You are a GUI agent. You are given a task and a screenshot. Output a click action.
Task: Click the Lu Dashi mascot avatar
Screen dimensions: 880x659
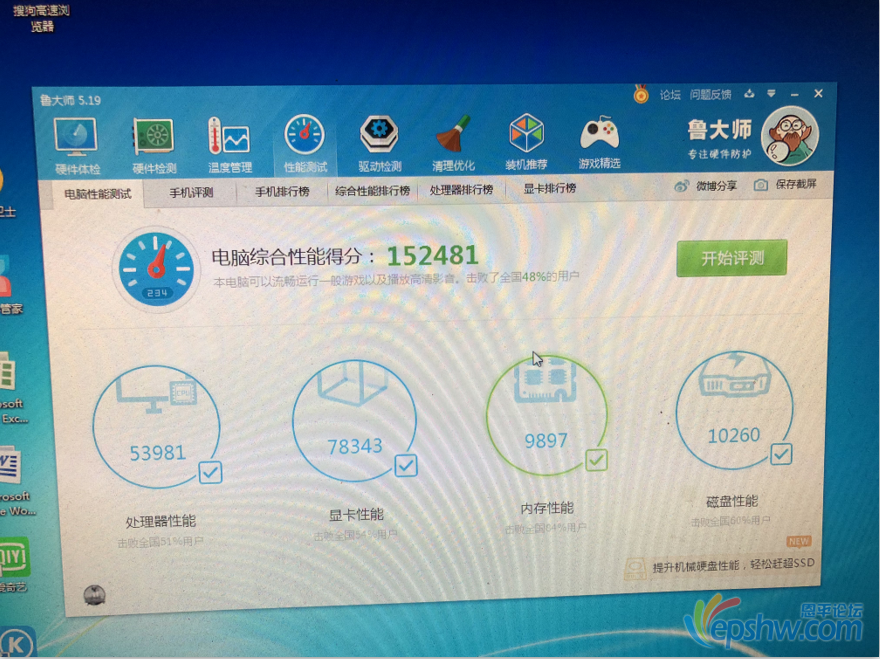tap(790, 136)
